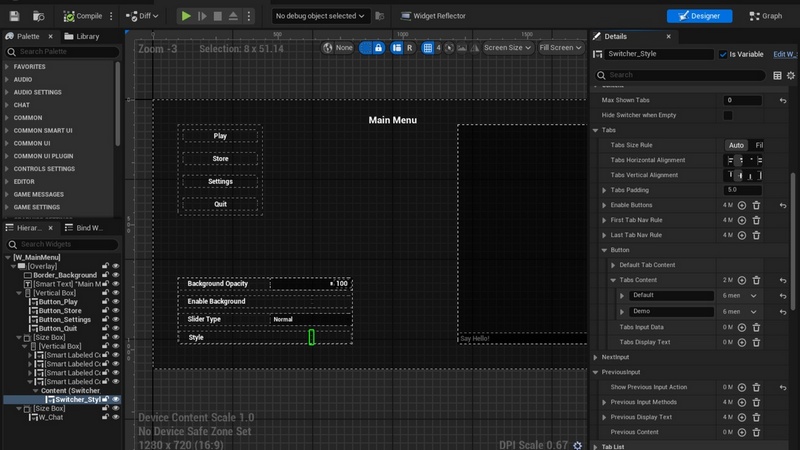Image resolution: width=800 pixels, height=450 pixels.
Task: Hide Button_Play using its eye icon
Action: point(116,301)
